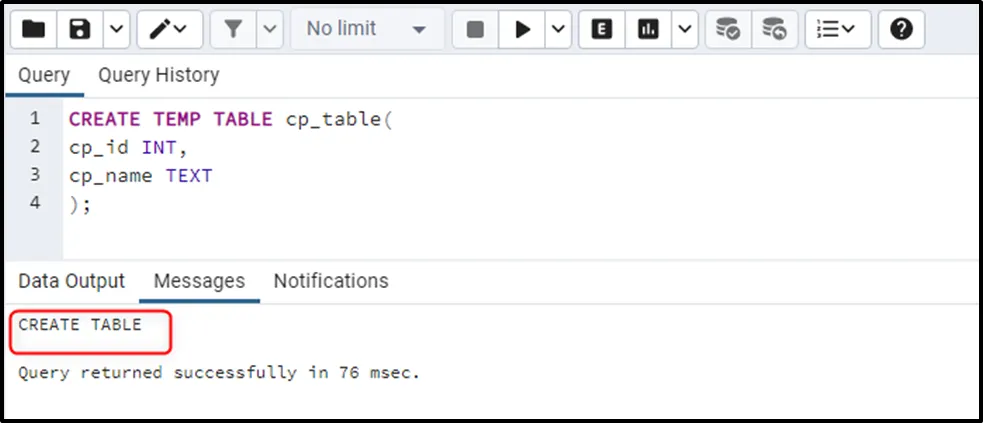Click the Filter rows funnel icon

234,30
